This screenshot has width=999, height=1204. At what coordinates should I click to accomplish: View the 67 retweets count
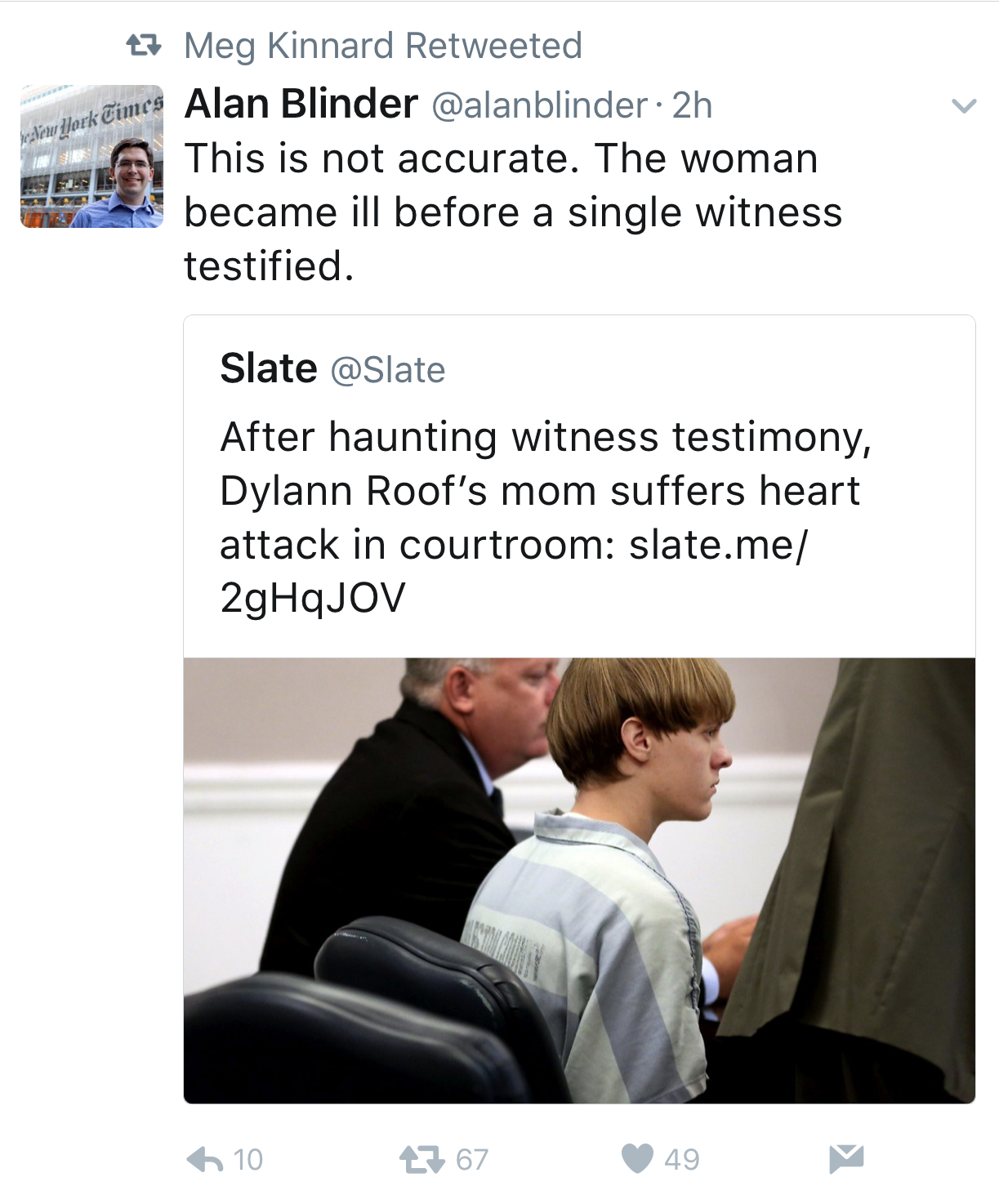[472, 1160]
